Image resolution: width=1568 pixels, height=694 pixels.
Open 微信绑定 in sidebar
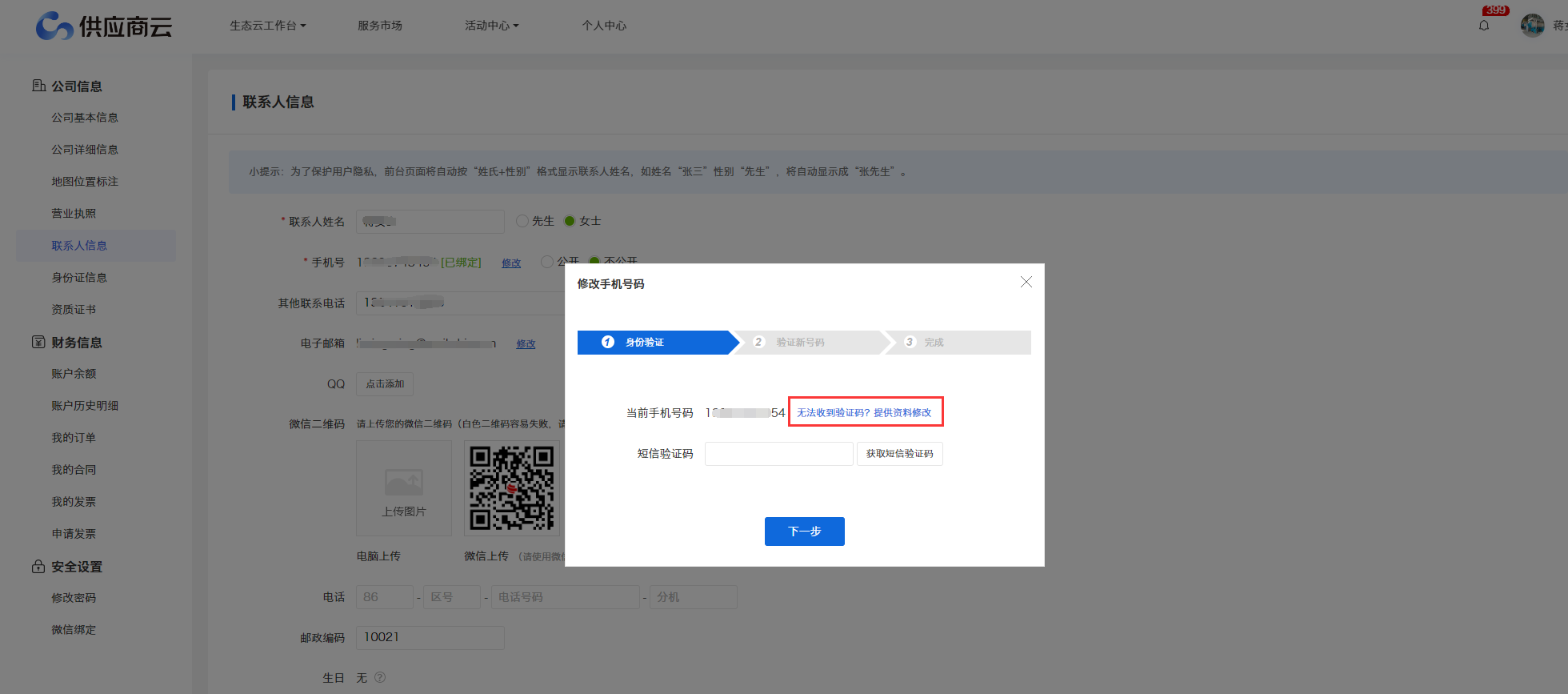point(74,630)
